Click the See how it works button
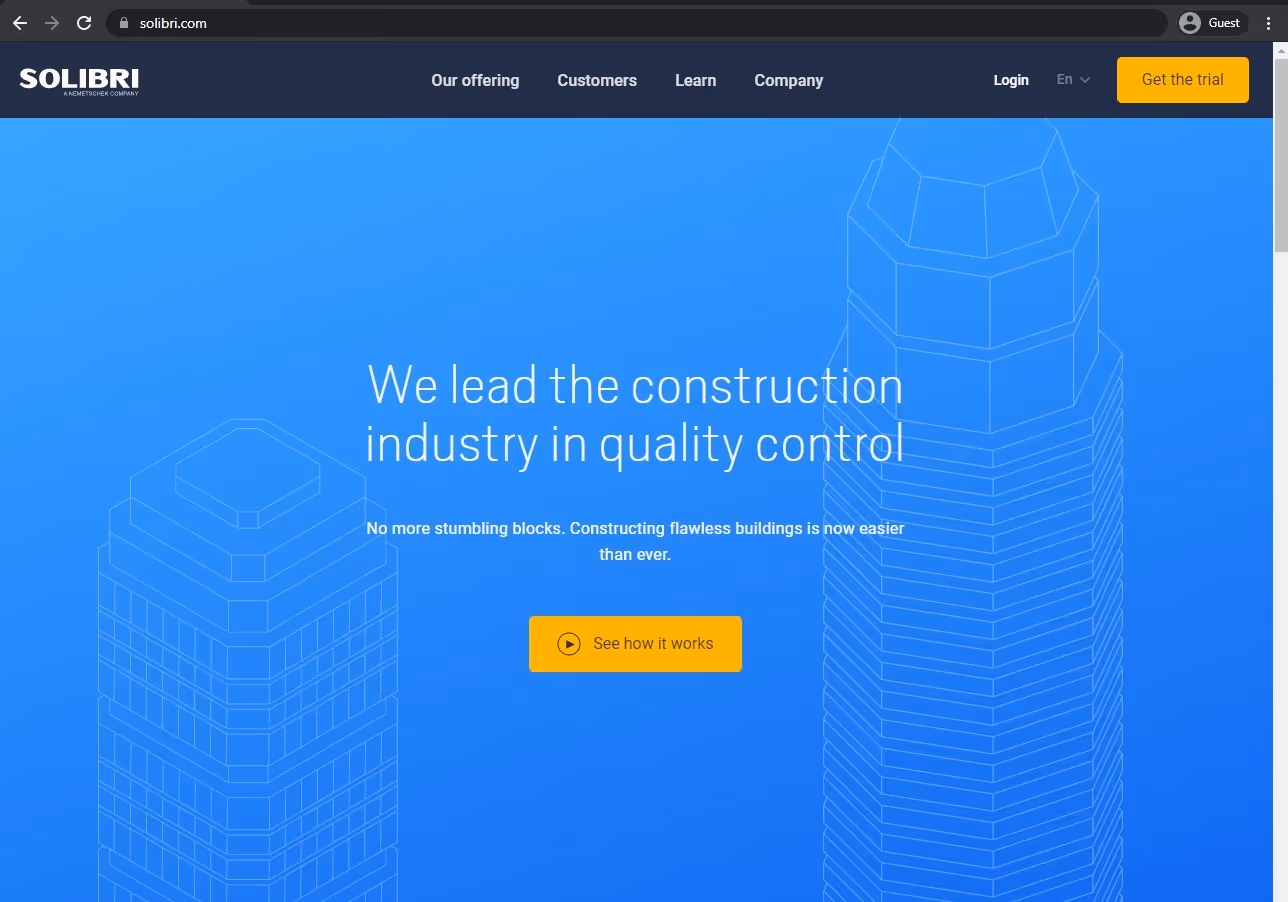 [635, 644]
